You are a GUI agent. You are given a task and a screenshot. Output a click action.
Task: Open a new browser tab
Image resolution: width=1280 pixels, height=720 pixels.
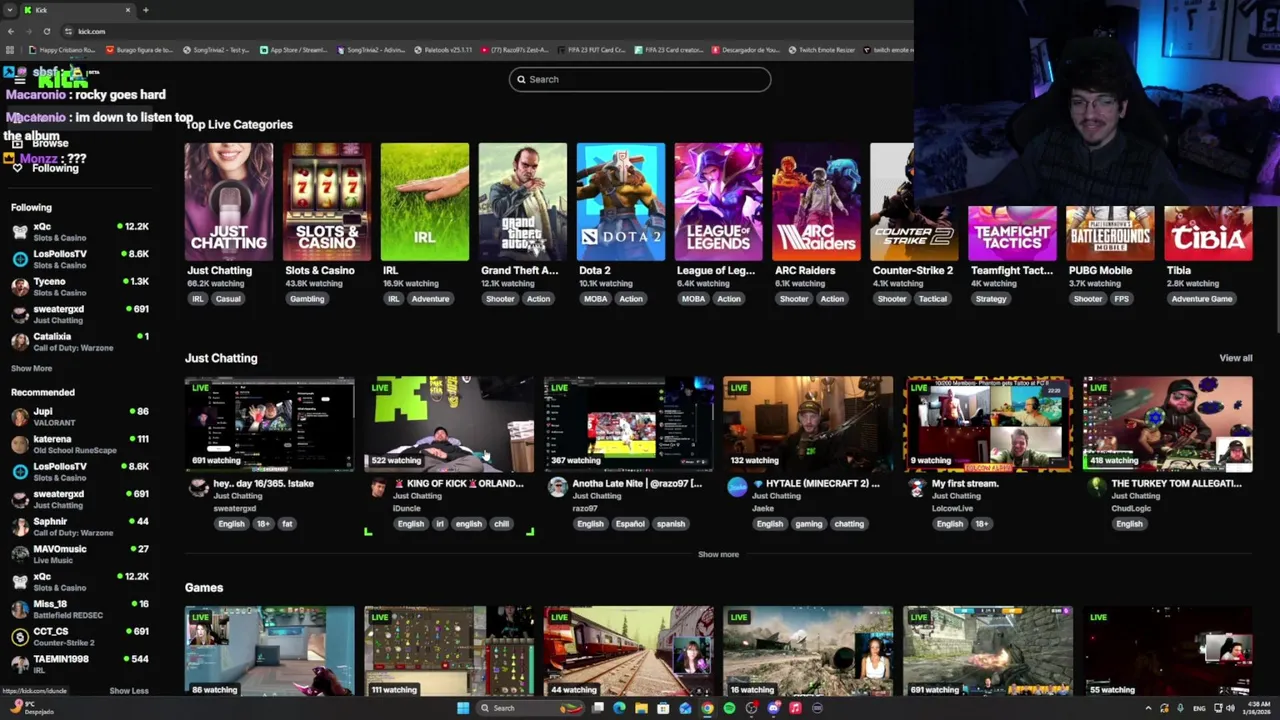click(146, 10)
